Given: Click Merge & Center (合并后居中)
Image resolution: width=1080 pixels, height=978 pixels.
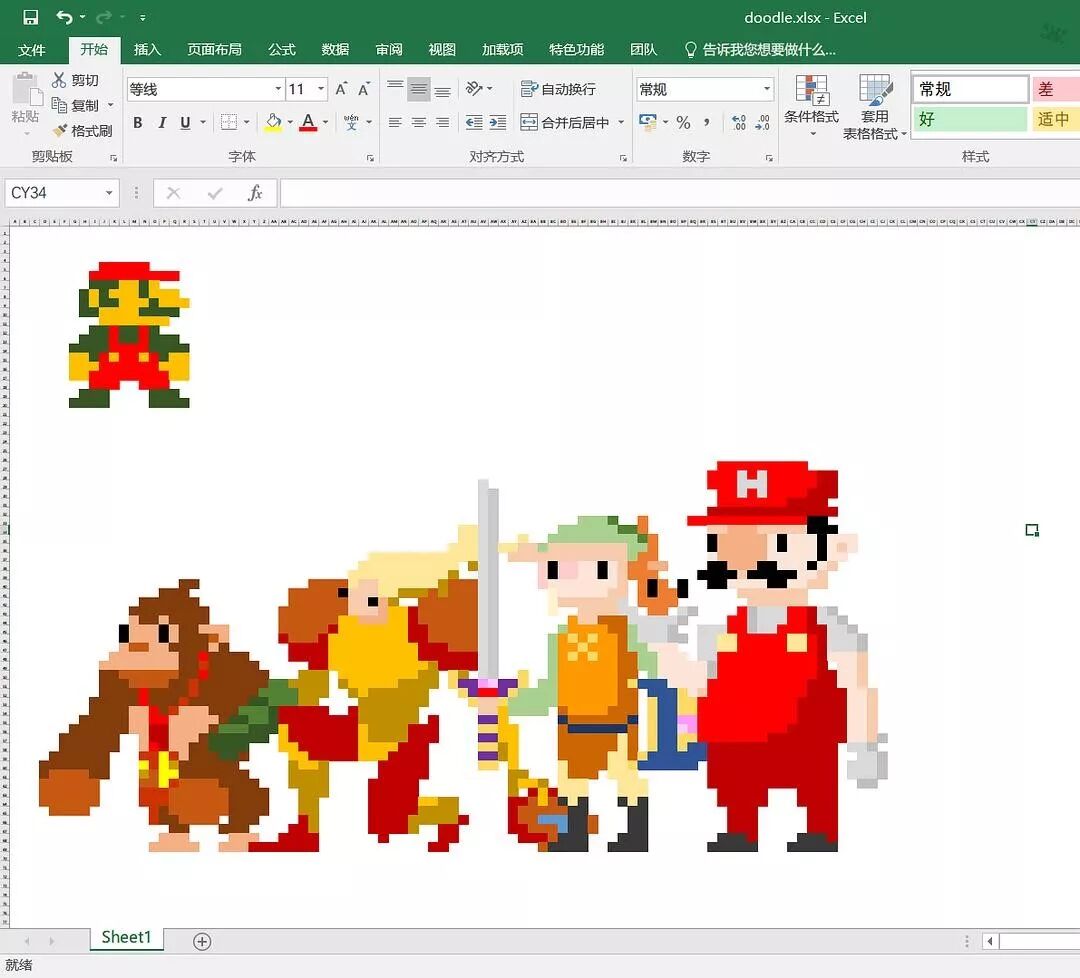Looking at the screenshot, I should pyautogui.click(x=565, y=123).
